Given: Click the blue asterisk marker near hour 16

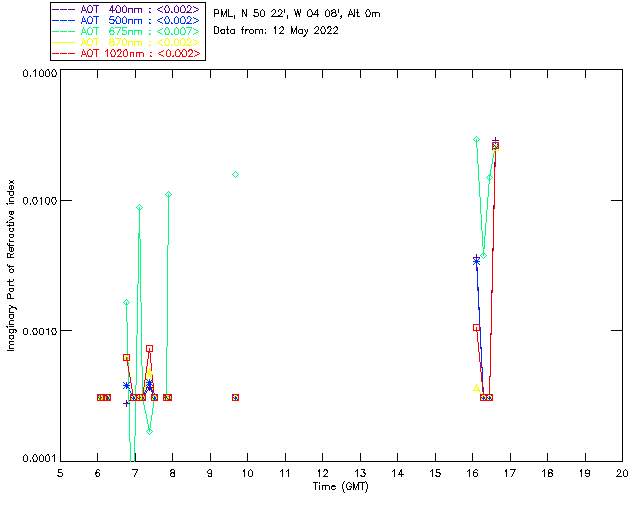Looking at the screenshot, I should [x=476, y=262].
